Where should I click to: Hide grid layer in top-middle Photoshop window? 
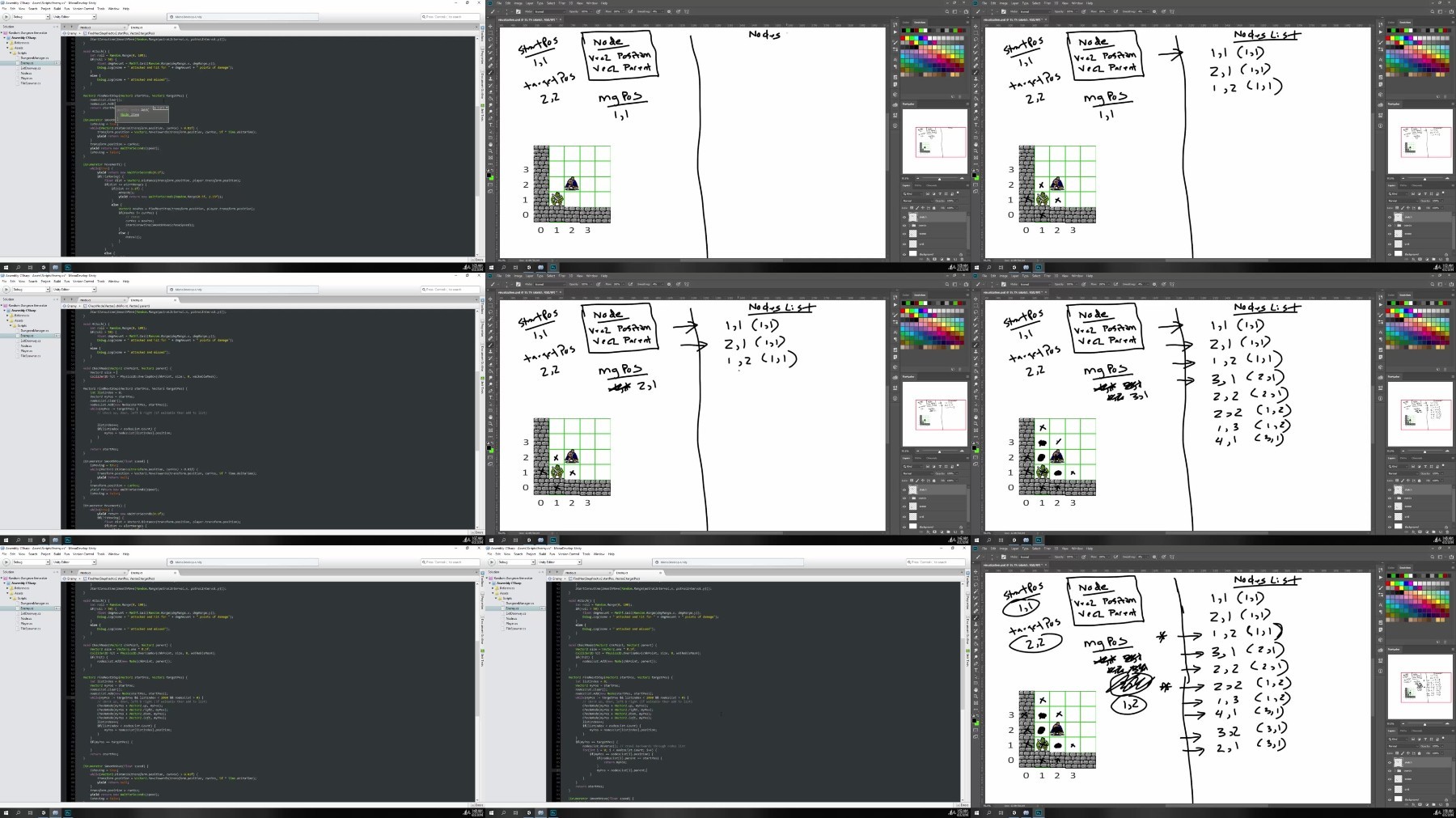[904, 244]
